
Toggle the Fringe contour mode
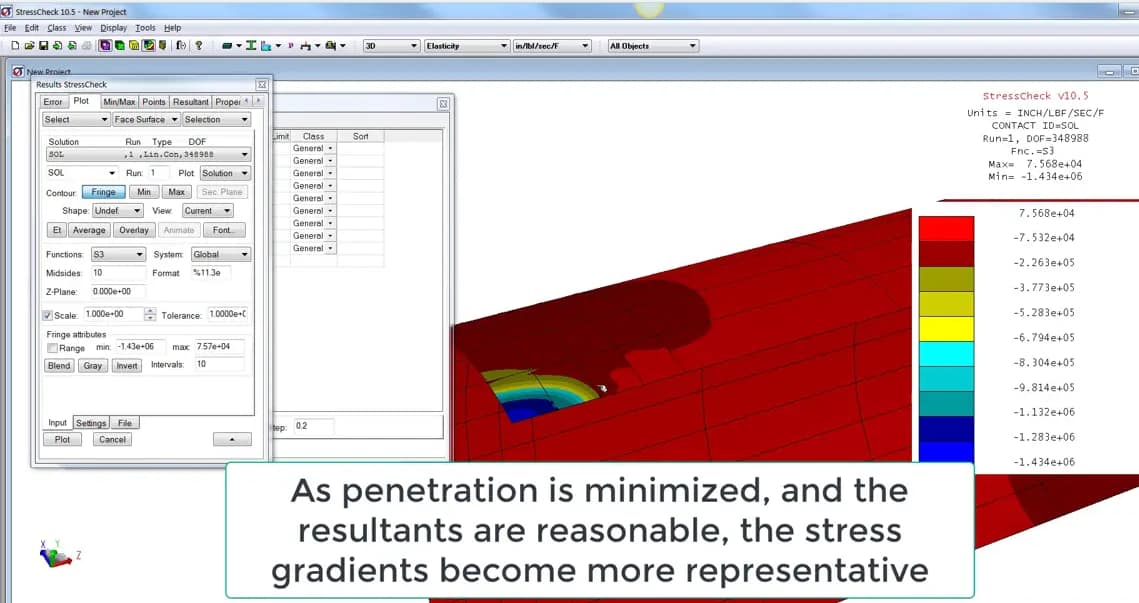(103, 191)
